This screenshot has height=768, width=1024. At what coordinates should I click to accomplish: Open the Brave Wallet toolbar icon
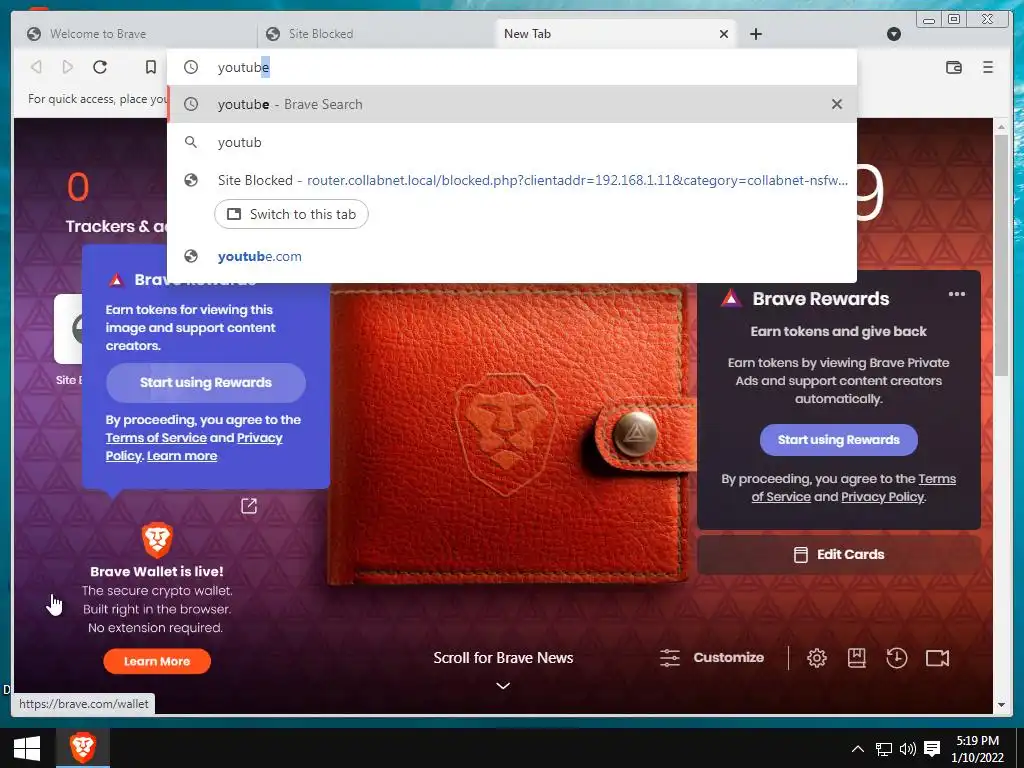click(953, 67)
